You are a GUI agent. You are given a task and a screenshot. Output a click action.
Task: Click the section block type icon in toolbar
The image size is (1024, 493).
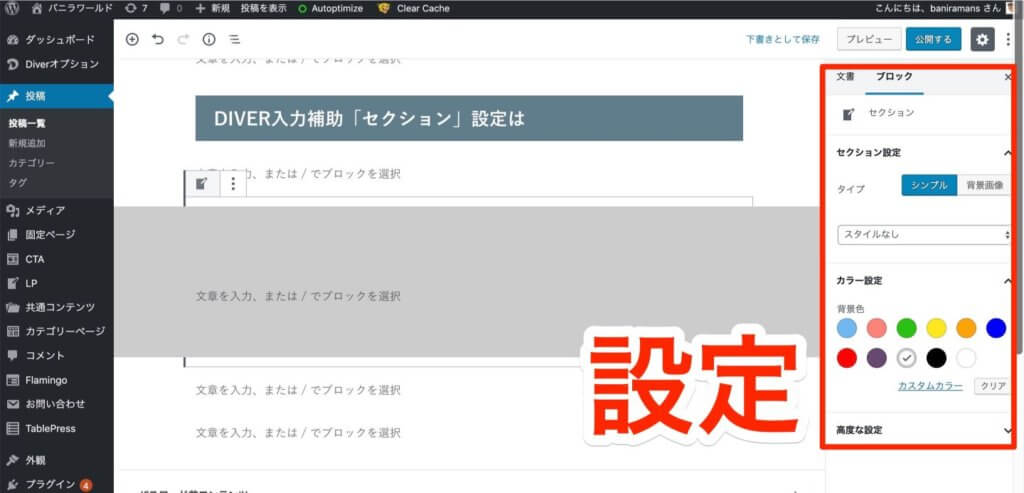[202, 183]
